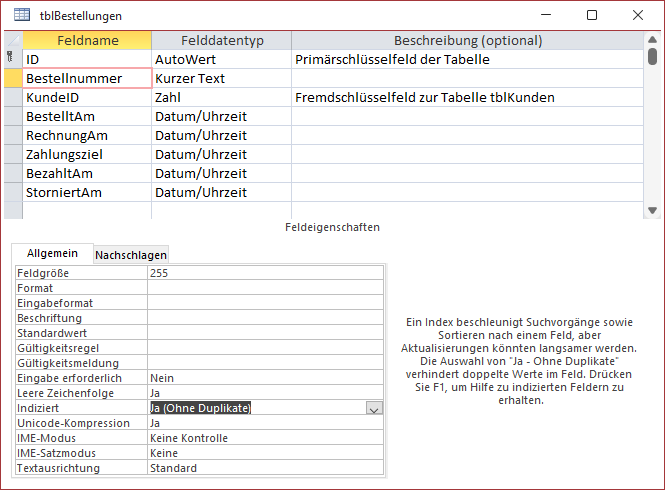
Task: Click the Indiziert property label
Action: (x=81, y=408)
